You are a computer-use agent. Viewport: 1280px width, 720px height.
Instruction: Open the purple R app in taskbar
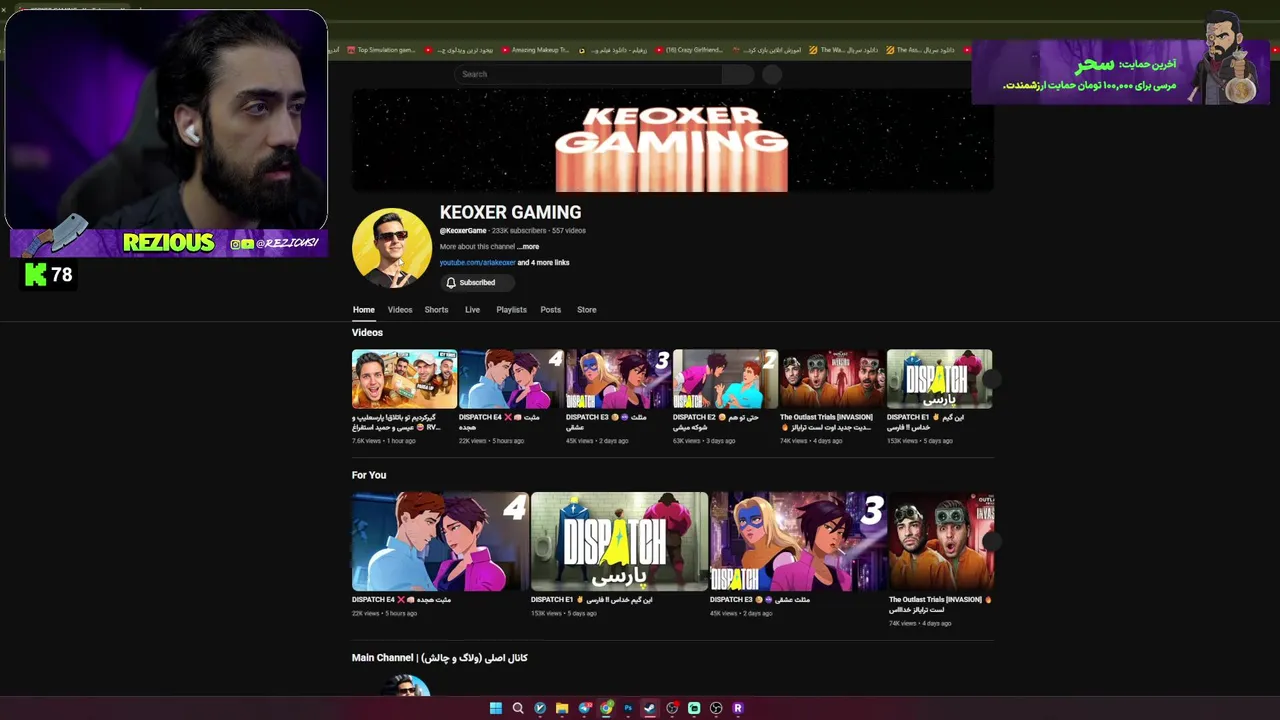(x=738, y=708)
